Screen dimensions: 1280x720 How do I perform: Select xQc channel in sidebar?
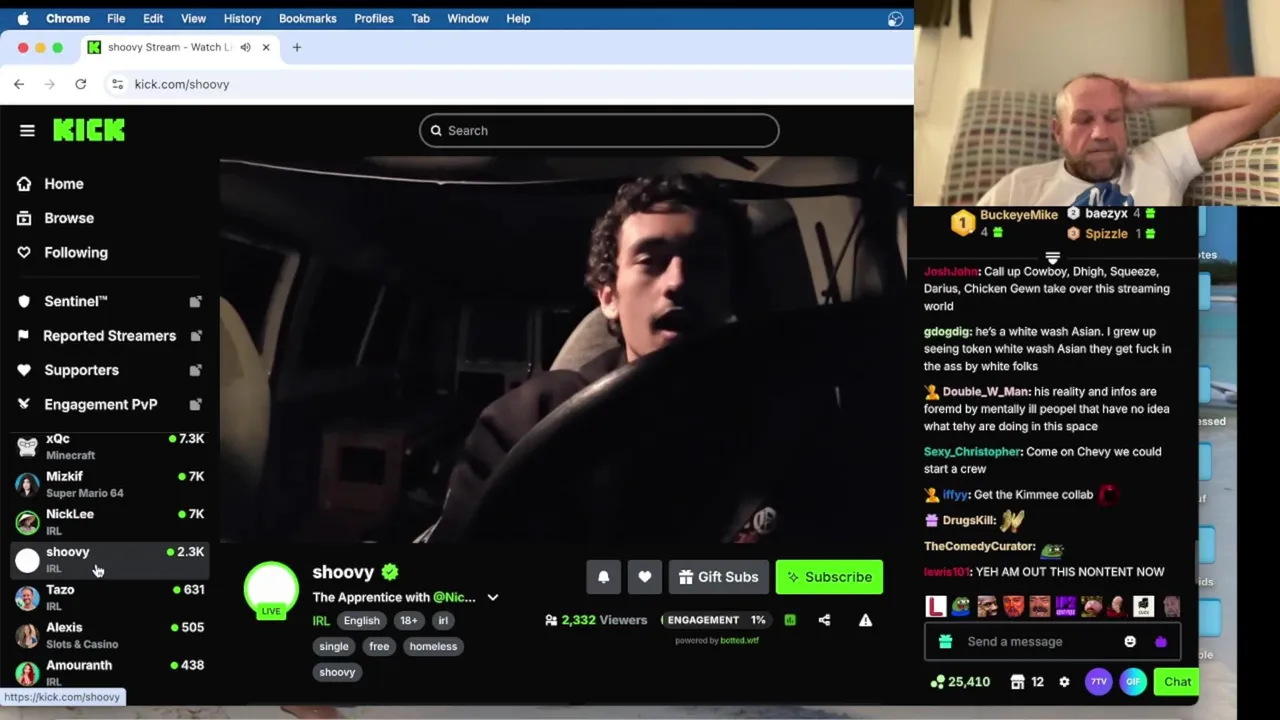pos(110,446)
